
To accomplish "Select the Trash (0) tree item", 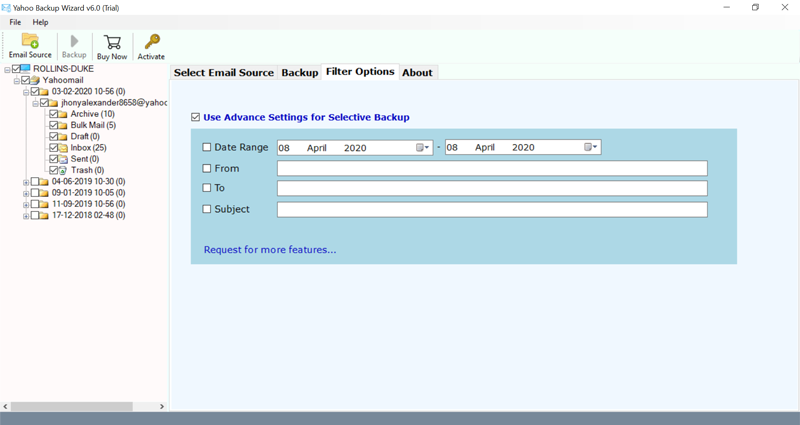I will pos(87,170).
